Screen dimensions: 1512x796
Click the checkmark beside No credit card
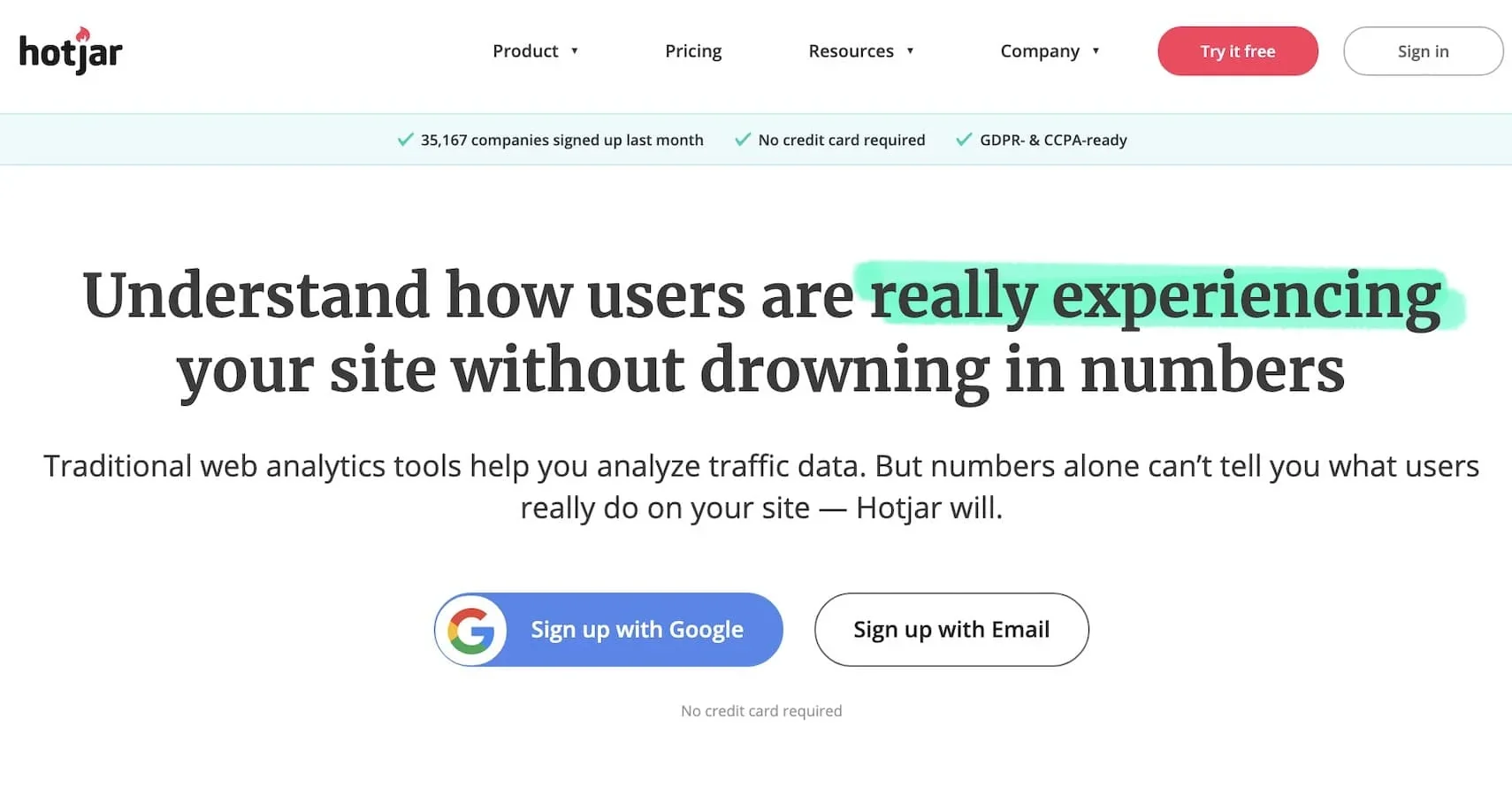tap(743, 140)
